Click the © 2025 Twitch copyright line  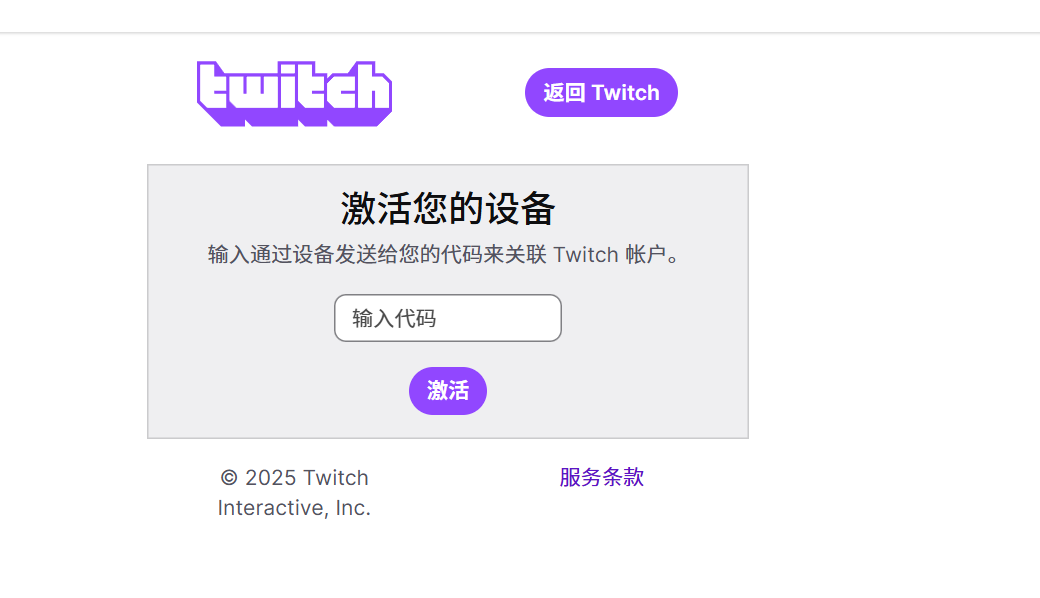(294, 477)
